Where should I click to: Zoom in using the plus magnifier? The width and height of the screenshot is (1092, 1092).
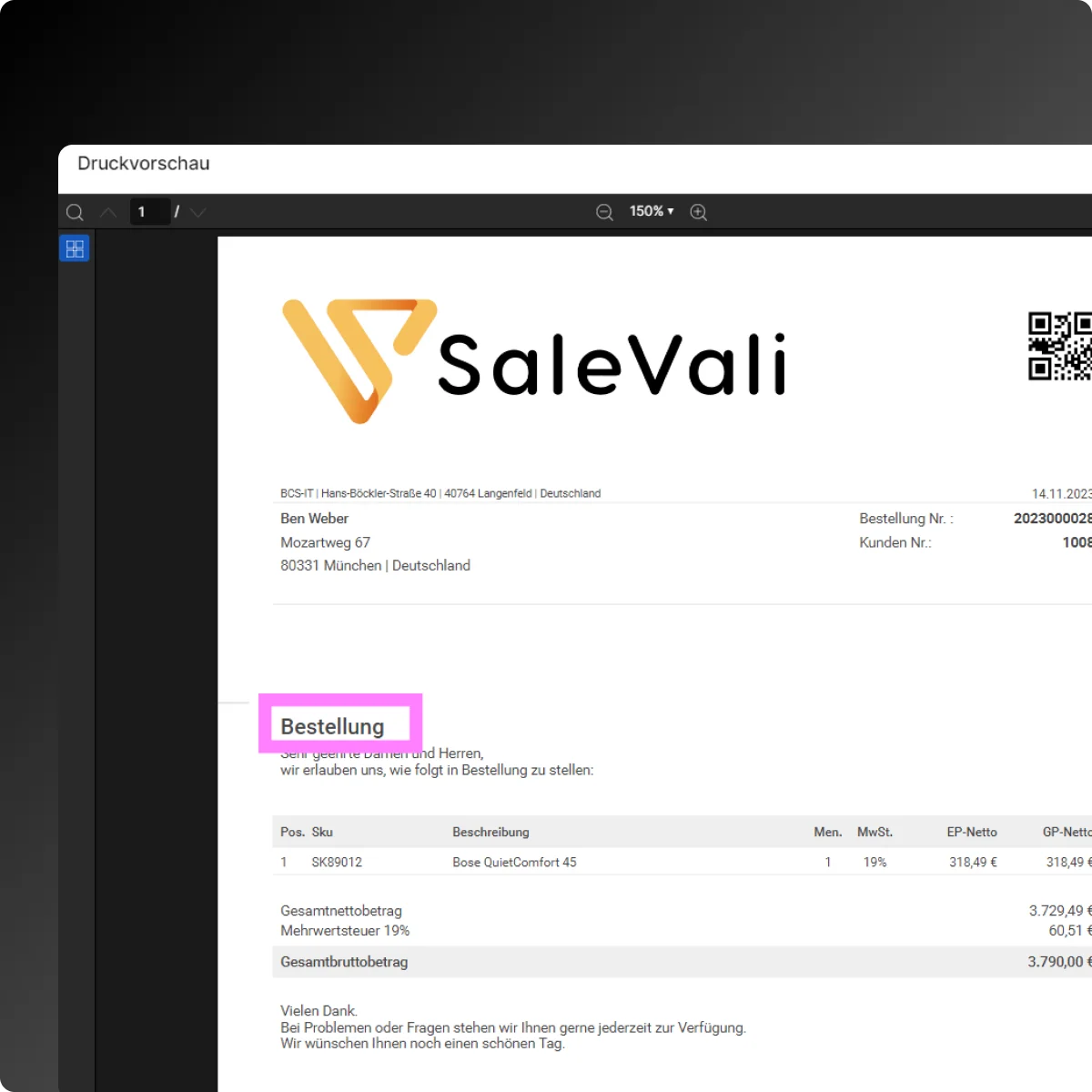[699, 212]
